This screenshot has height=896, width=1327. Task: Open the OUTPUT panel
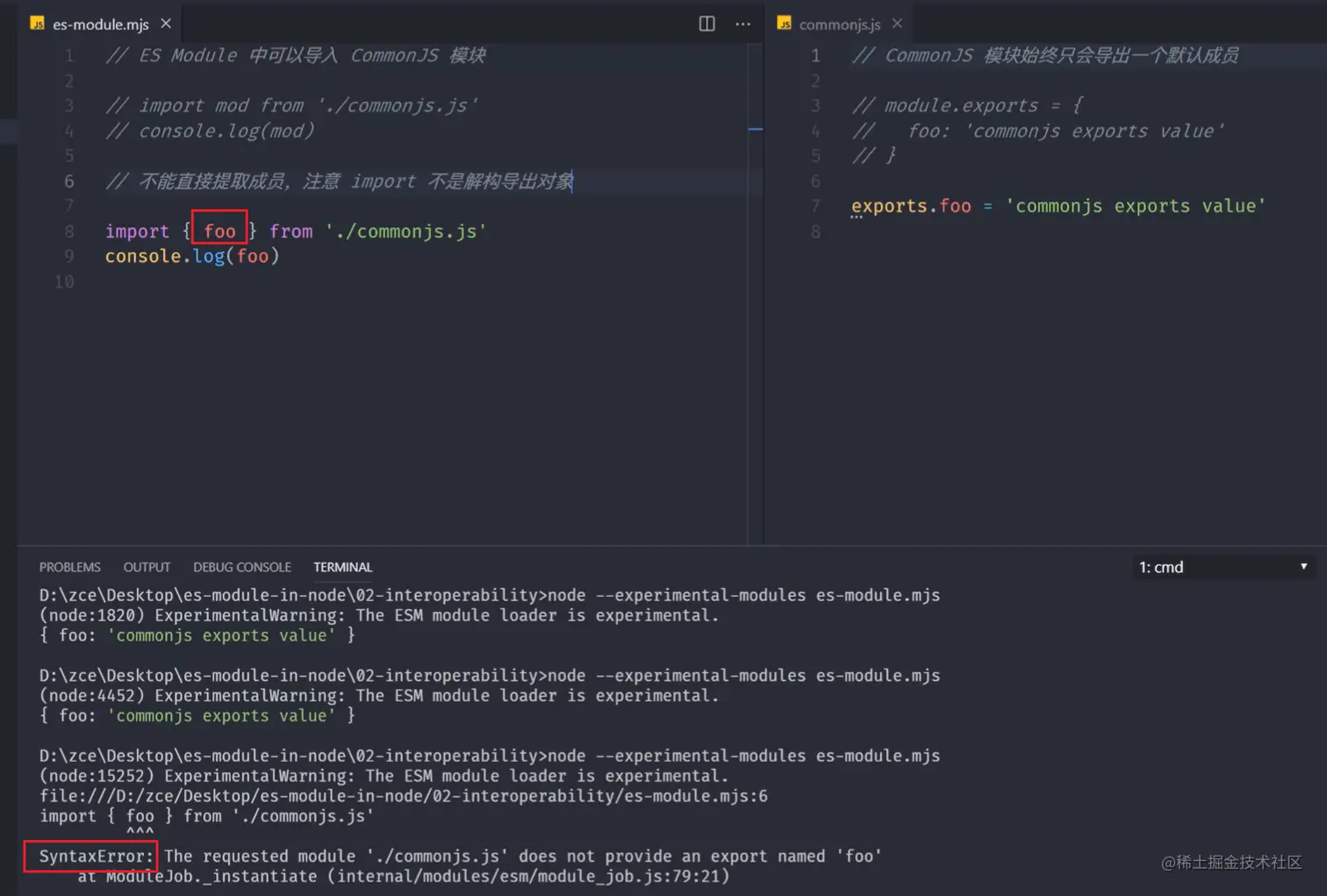146,566
